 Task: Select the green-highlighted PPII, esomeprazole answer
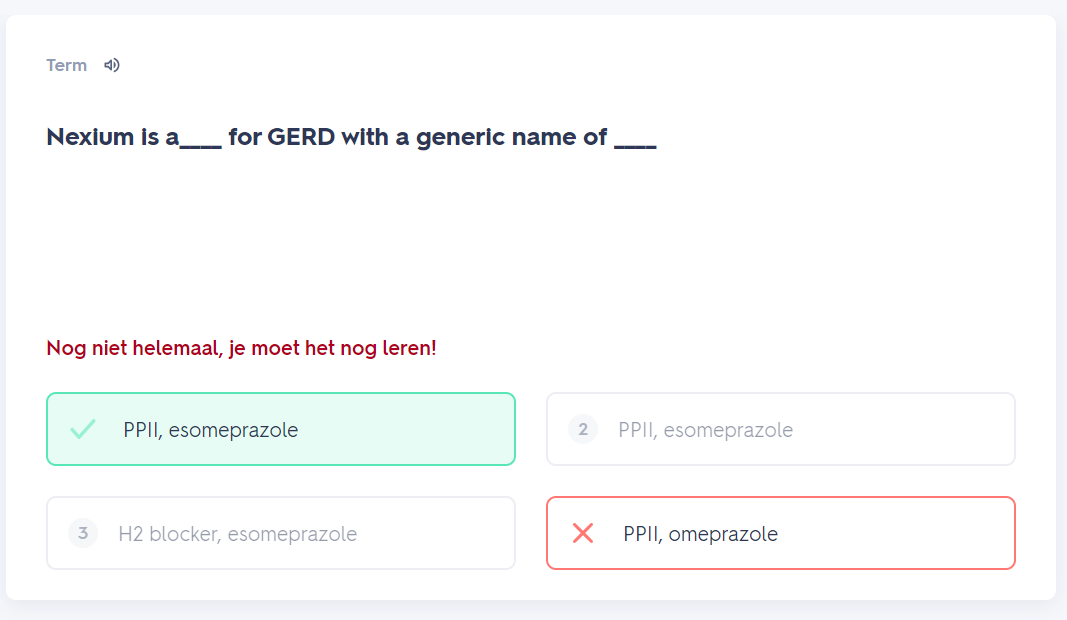point(280,429)
